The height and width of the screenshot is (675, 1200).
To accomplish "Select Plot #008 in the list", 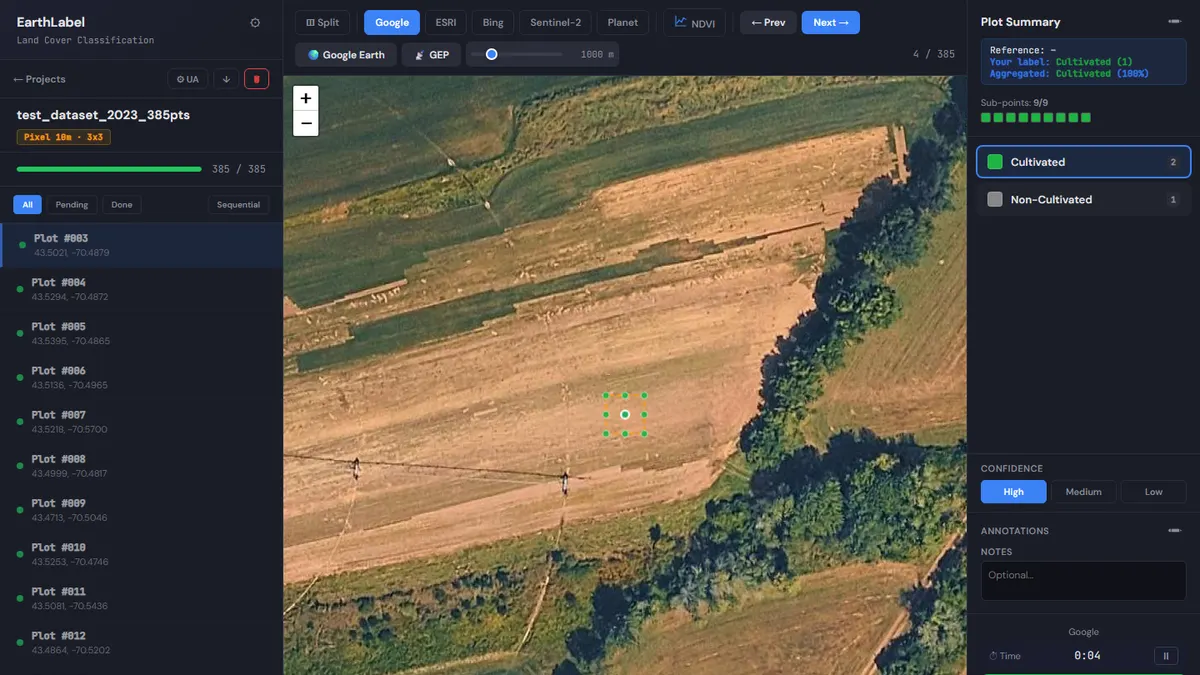I will 141,466.
